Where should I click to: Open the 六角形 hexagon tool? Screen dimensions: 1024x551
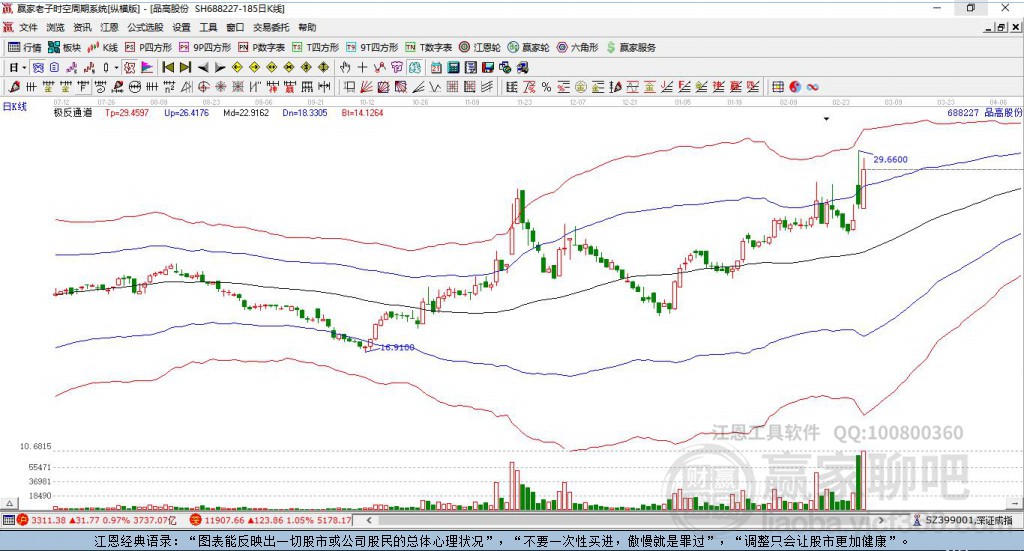click(577, 48)
